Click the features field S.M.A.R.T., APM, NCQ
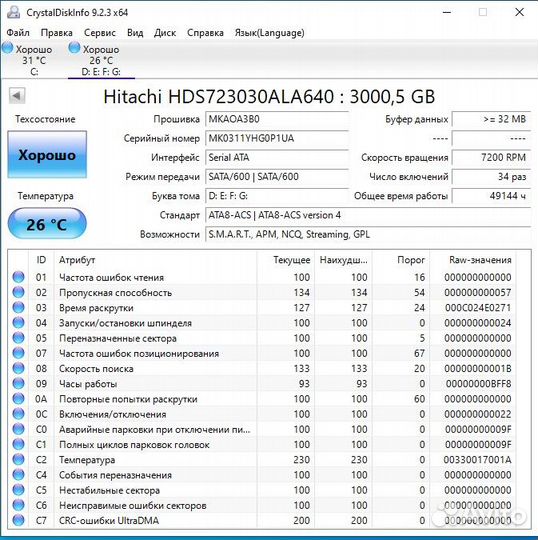538x540 pixels. coord(368,235)
